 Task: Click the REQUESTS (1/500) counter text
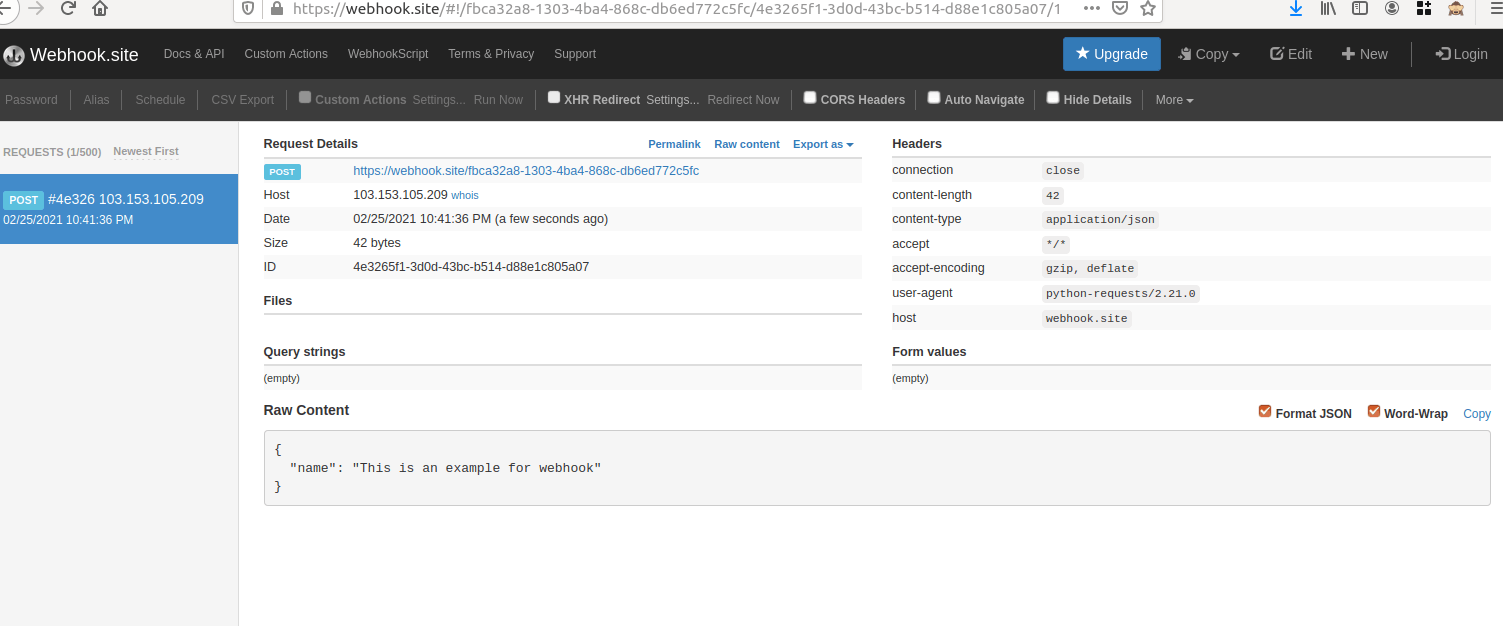[52, 152]
